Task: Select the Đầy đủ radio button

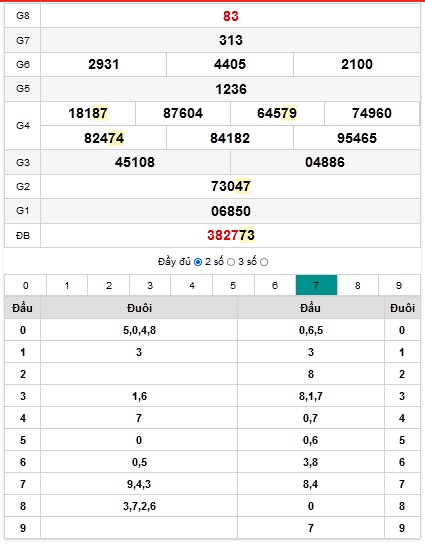Action: tap(198, 262)
